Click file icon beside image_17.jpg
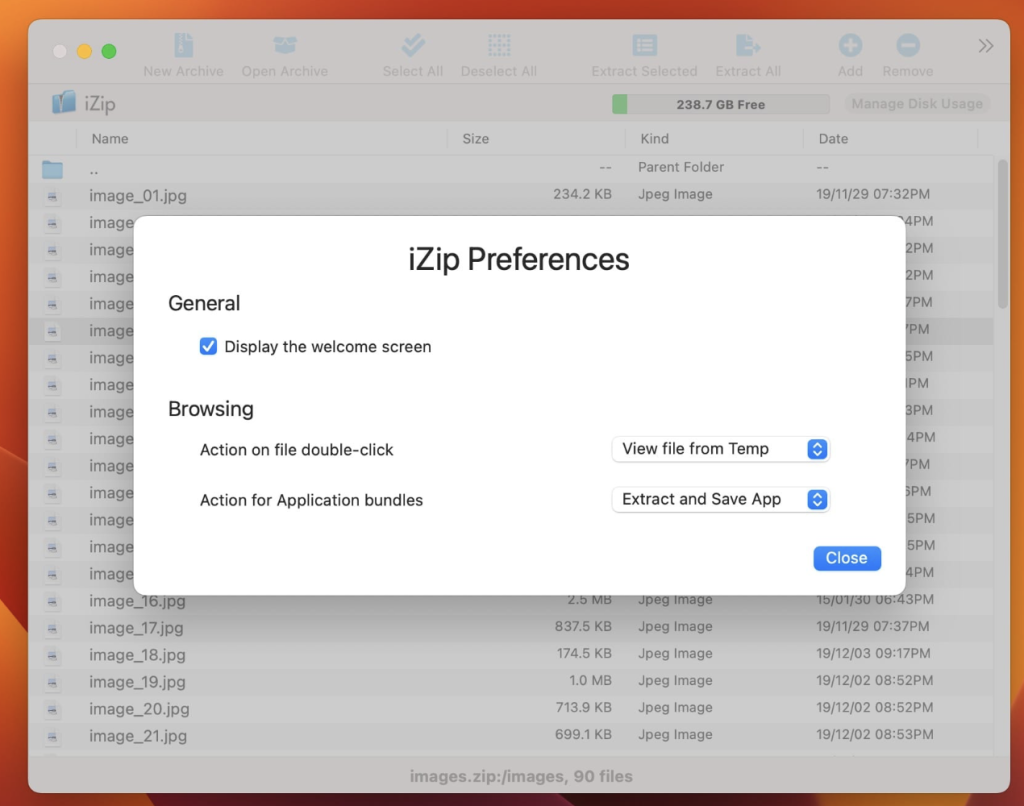 [52, 628]
